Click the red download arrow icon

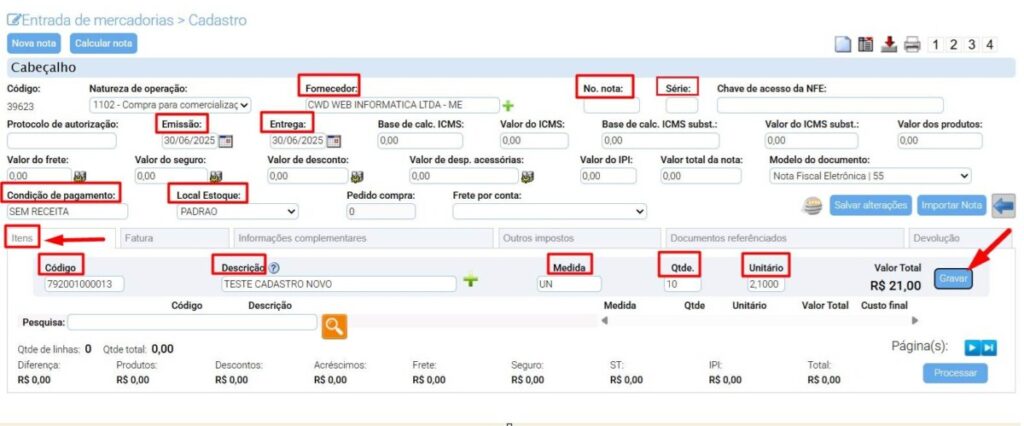pos(888,44)
